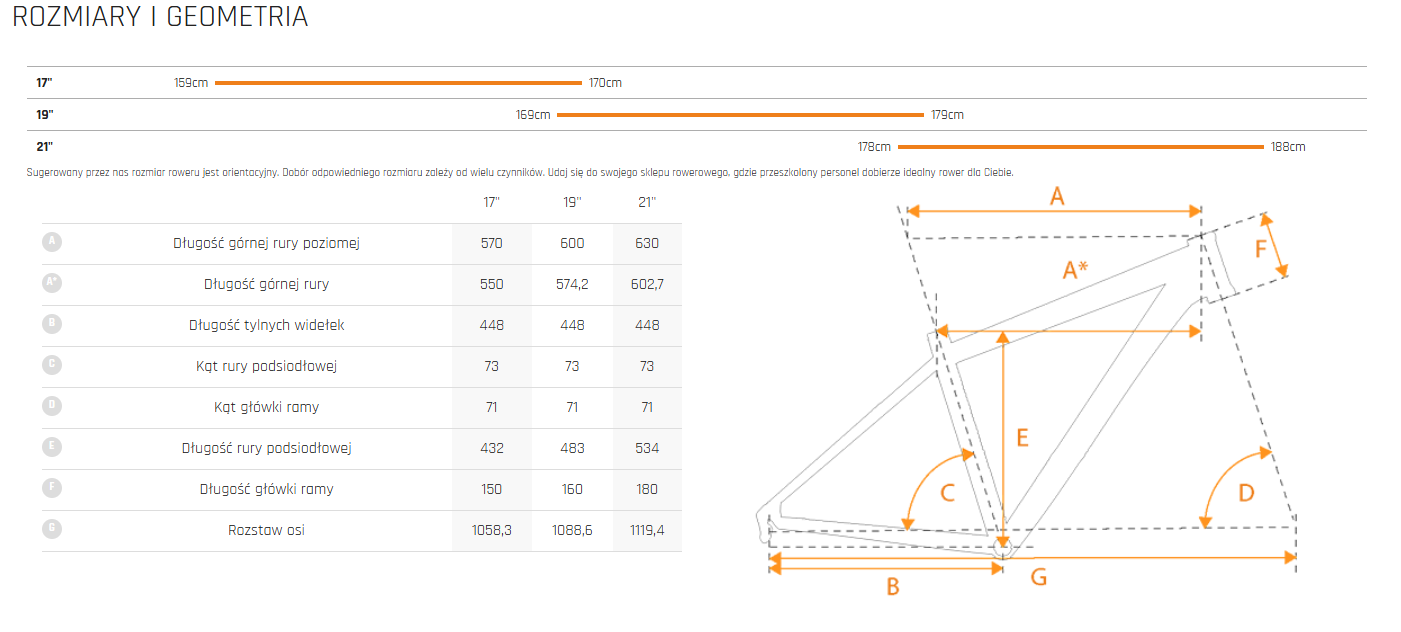Click the "Rozstaw osi" row label
This screenshot has width=1401, height=632.
click(266, 530)
